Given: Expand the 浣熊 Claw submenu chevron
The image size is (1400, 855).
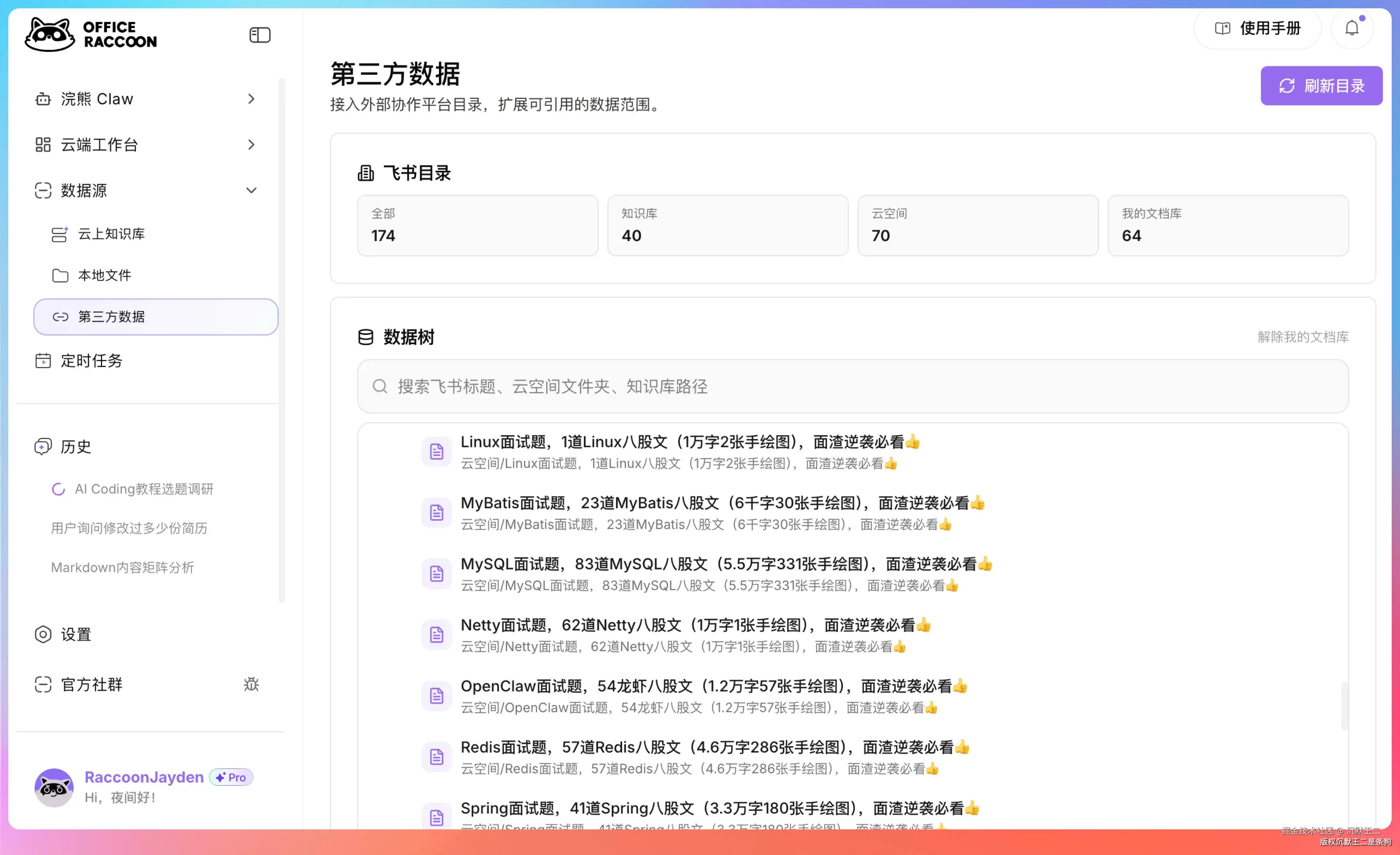Looking at the screenshot, I should [251, 99].
